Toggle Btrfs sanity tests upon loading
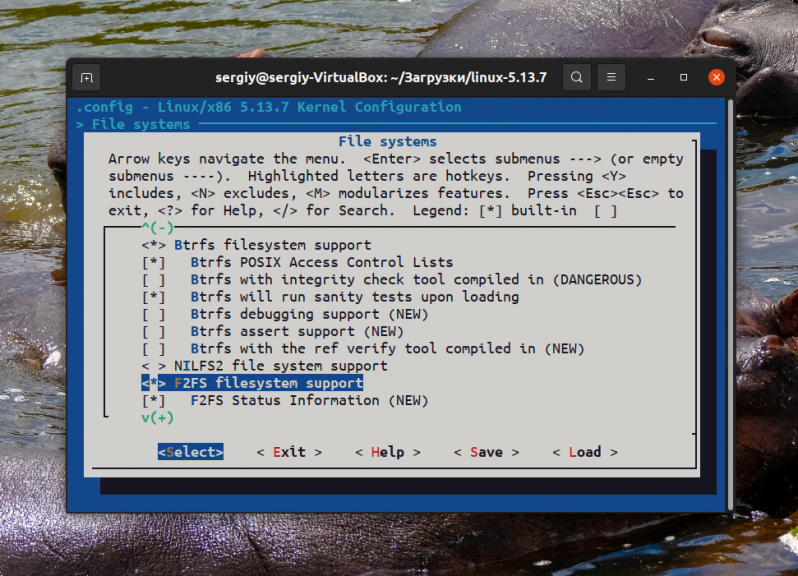Screen dimensions: 798x576 pyautogui.click(x=154, y=297)
